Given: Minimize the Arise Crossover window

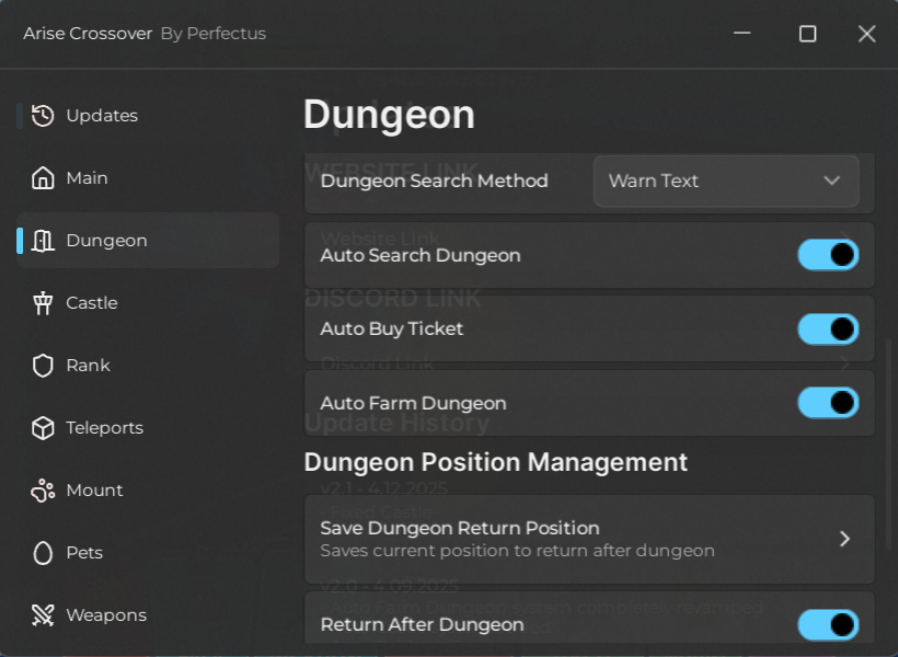Looking at the screenshot, I should click(742, 33).
